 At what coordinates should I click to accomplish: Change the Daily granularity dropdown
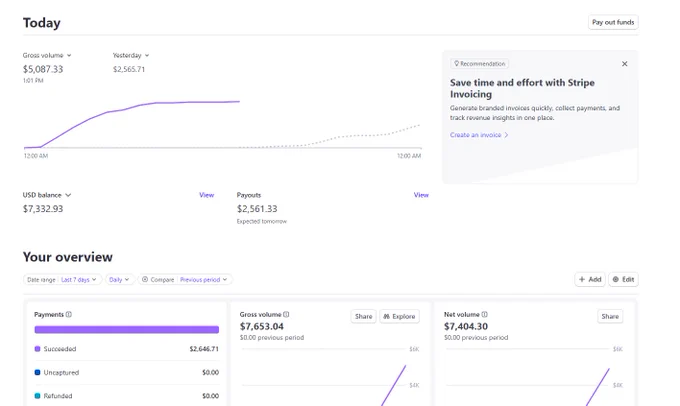119,279
